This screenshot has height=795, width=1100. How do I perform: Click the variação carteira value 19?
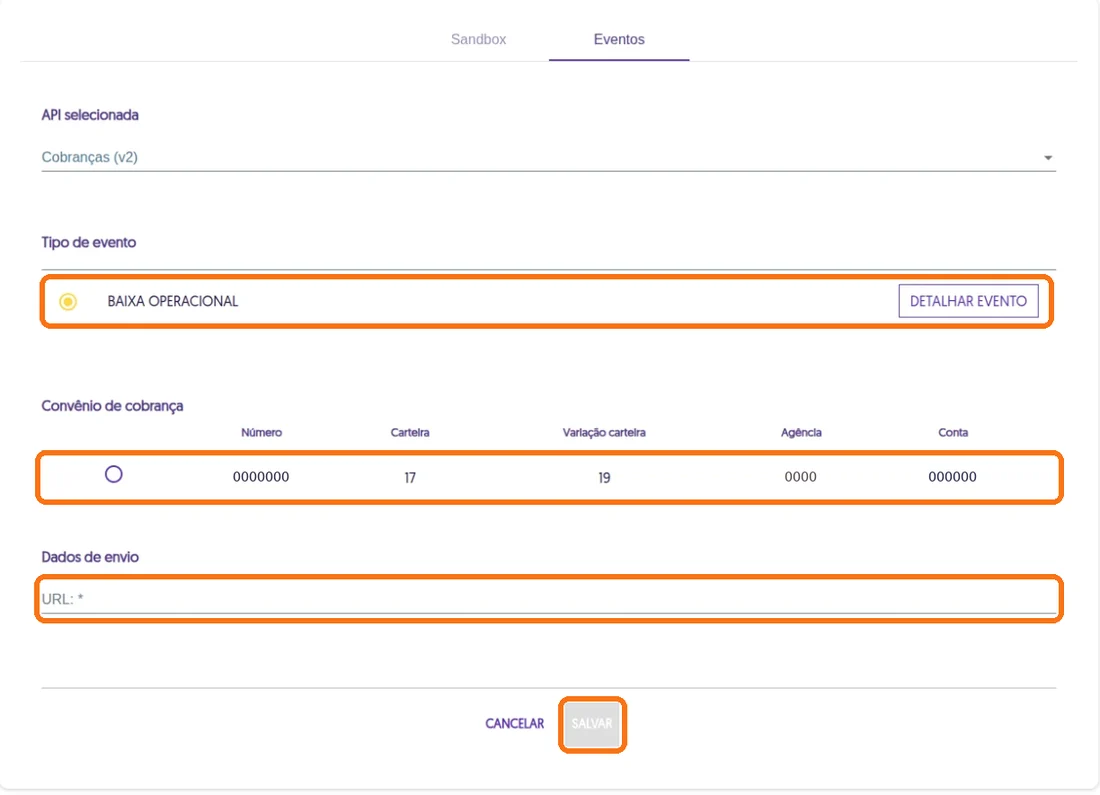(604, 478)
